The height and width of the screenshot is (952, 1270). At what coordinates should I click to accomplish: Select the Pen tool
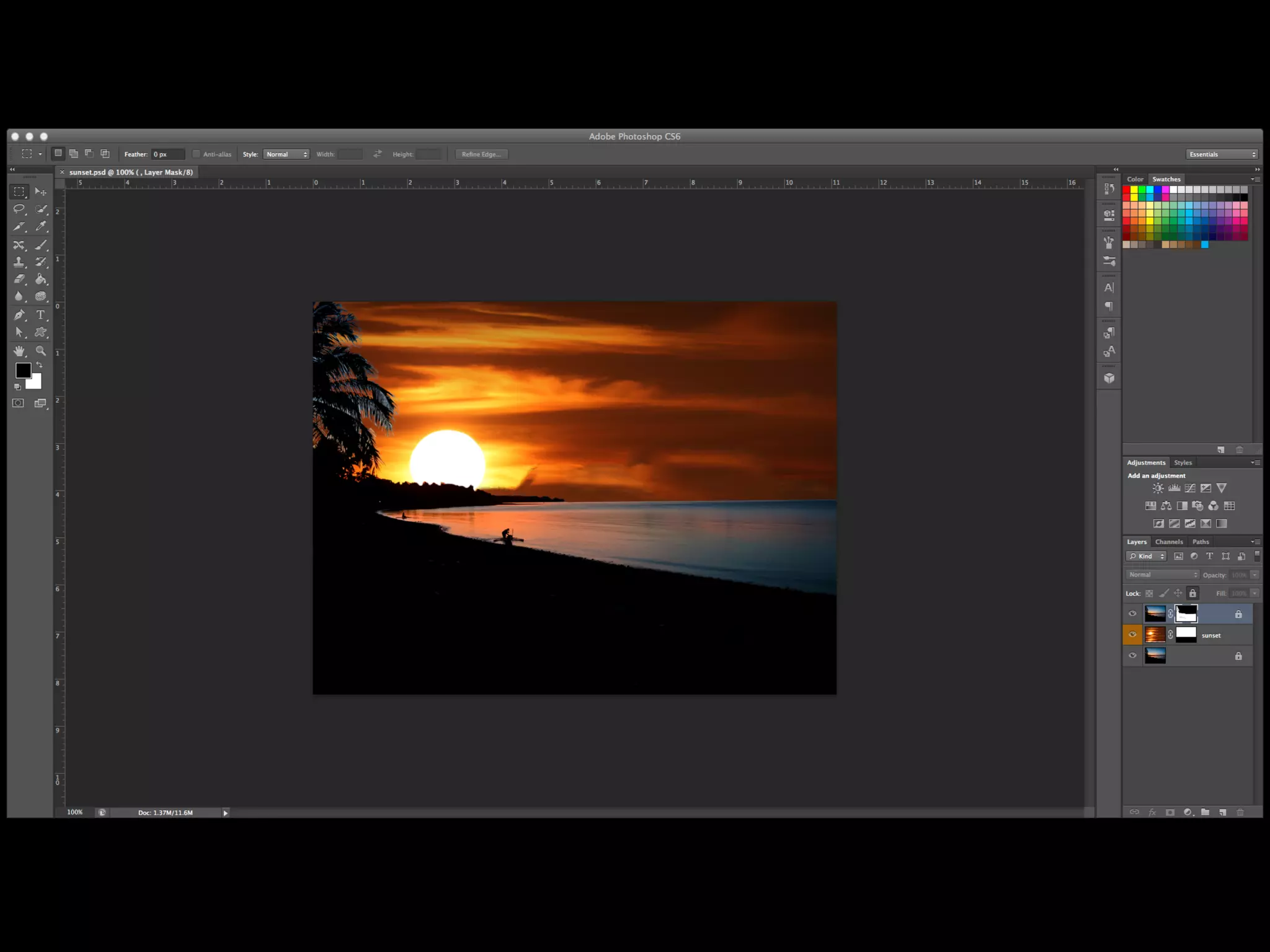[19, 315]
